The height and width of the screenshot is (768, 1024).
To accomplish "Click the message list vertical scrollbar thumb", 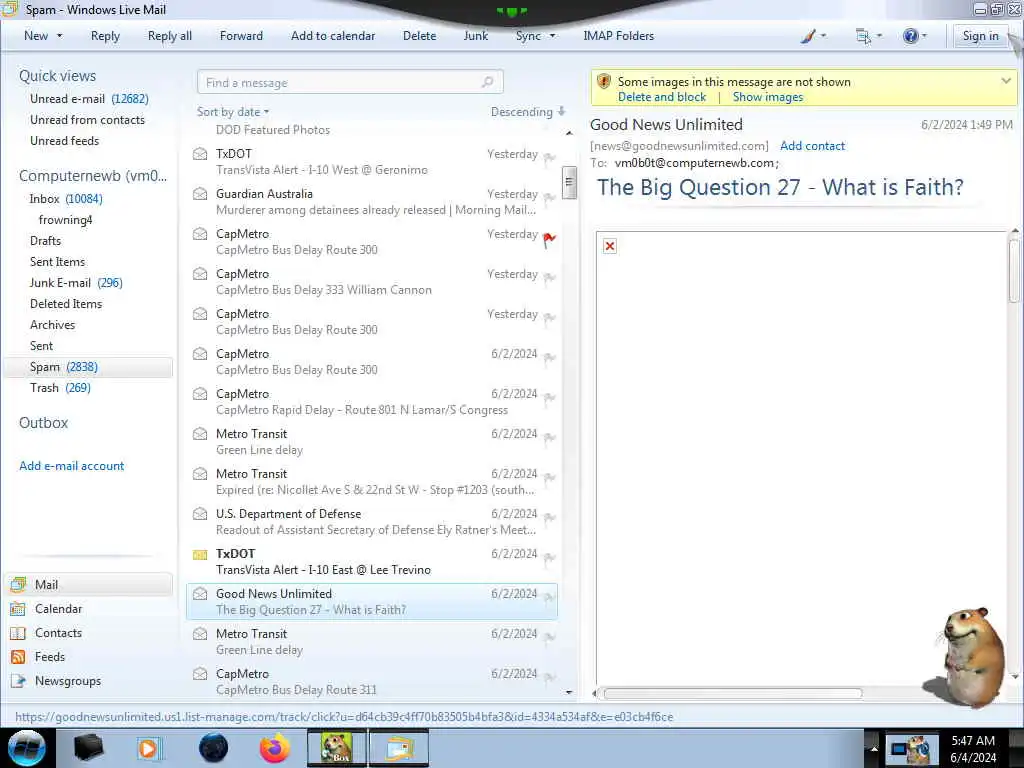I will point(569,183).
